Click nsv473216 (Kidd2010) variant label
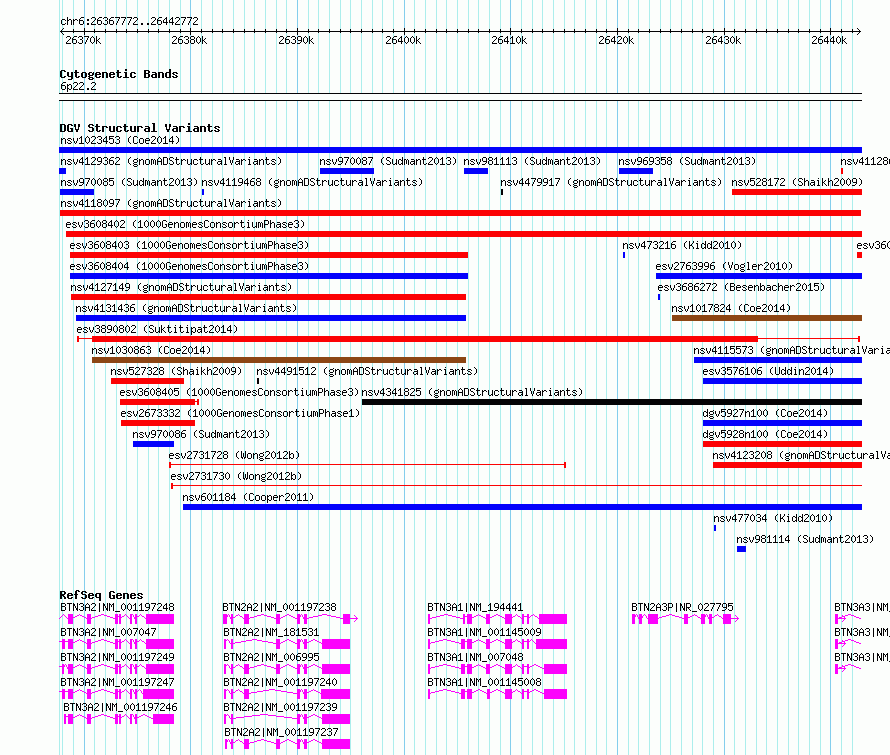Screen dimensions: 890x755 682,245
